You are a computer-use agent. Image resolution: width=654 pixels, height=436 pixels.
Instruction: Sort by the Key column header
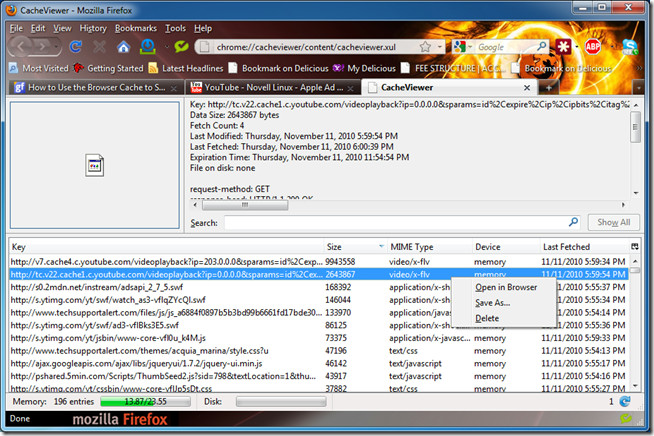pyautogui.click(x=167, y=247)
